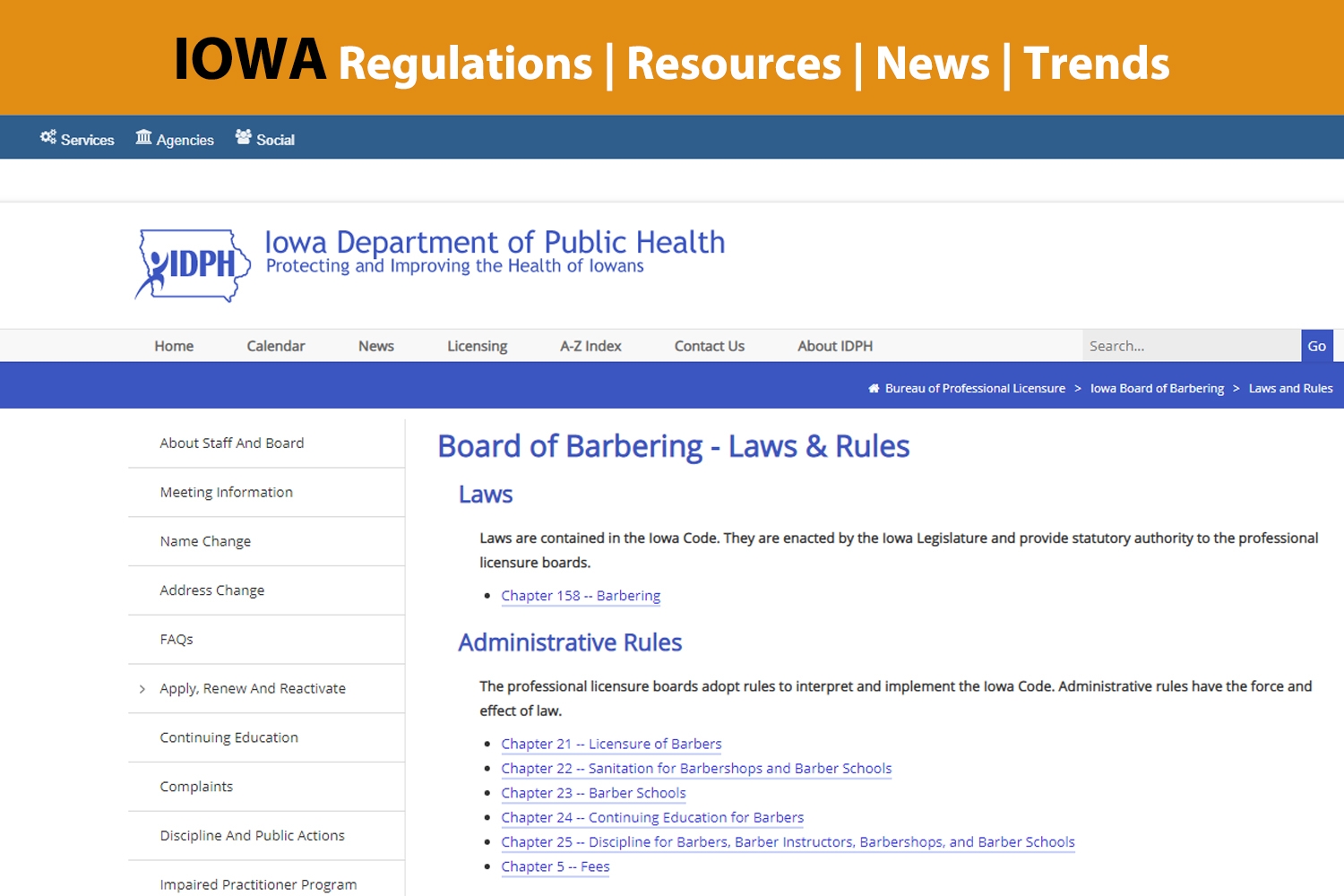Open the Home menu item
The image size is (1344, 896).
174,346
